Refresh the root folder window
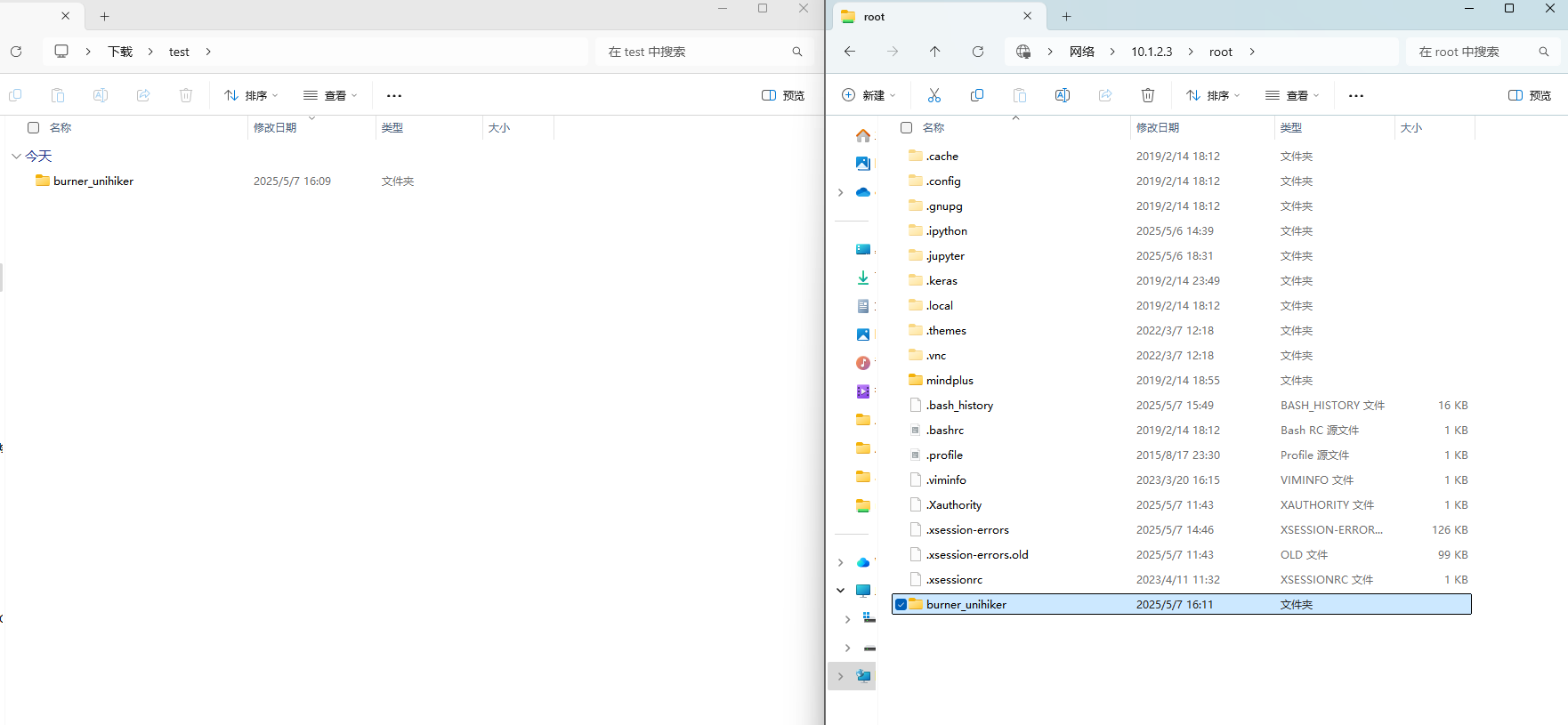Viewport: 1568px width, 725px height. pyautogui.click(x=978, y=52)
